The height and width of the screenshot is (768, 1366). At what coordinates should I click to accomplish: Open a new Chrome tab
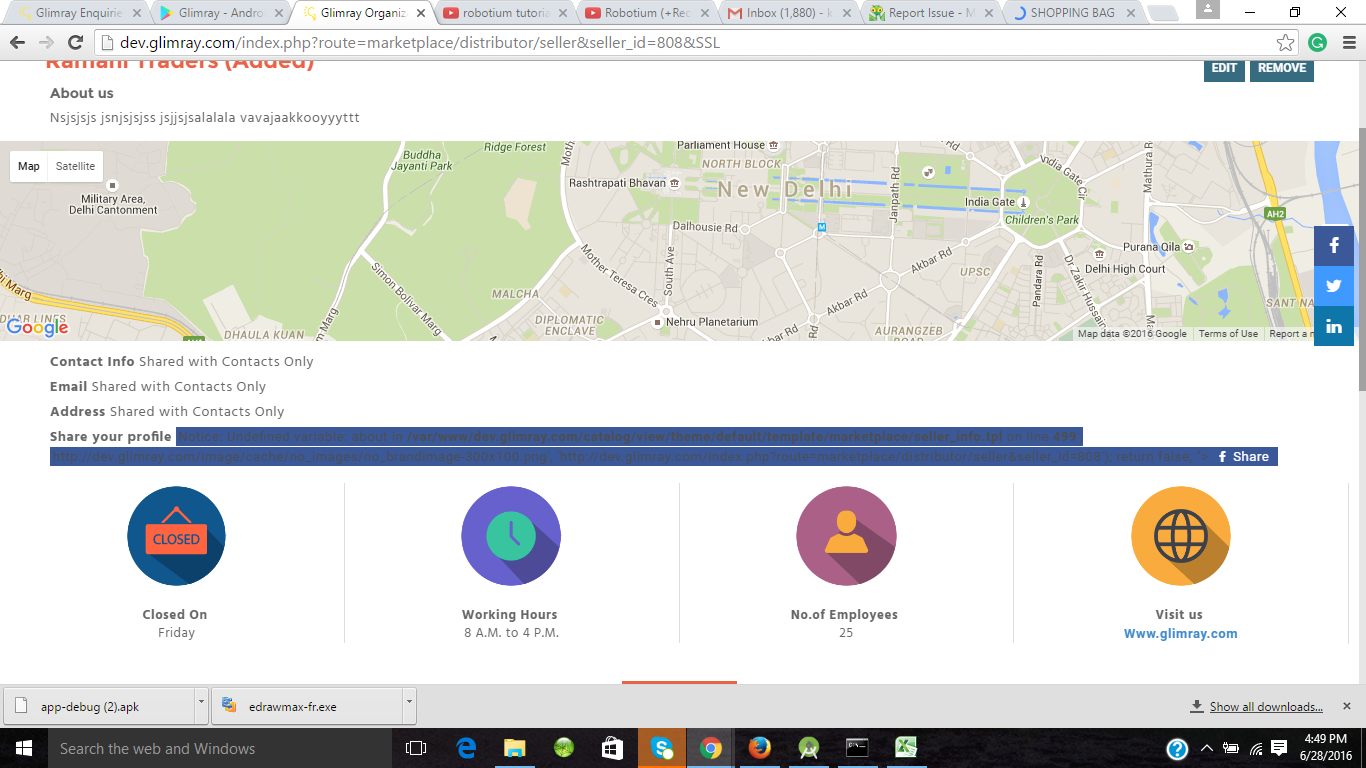pyautogui.click(x=1161, y=14)
